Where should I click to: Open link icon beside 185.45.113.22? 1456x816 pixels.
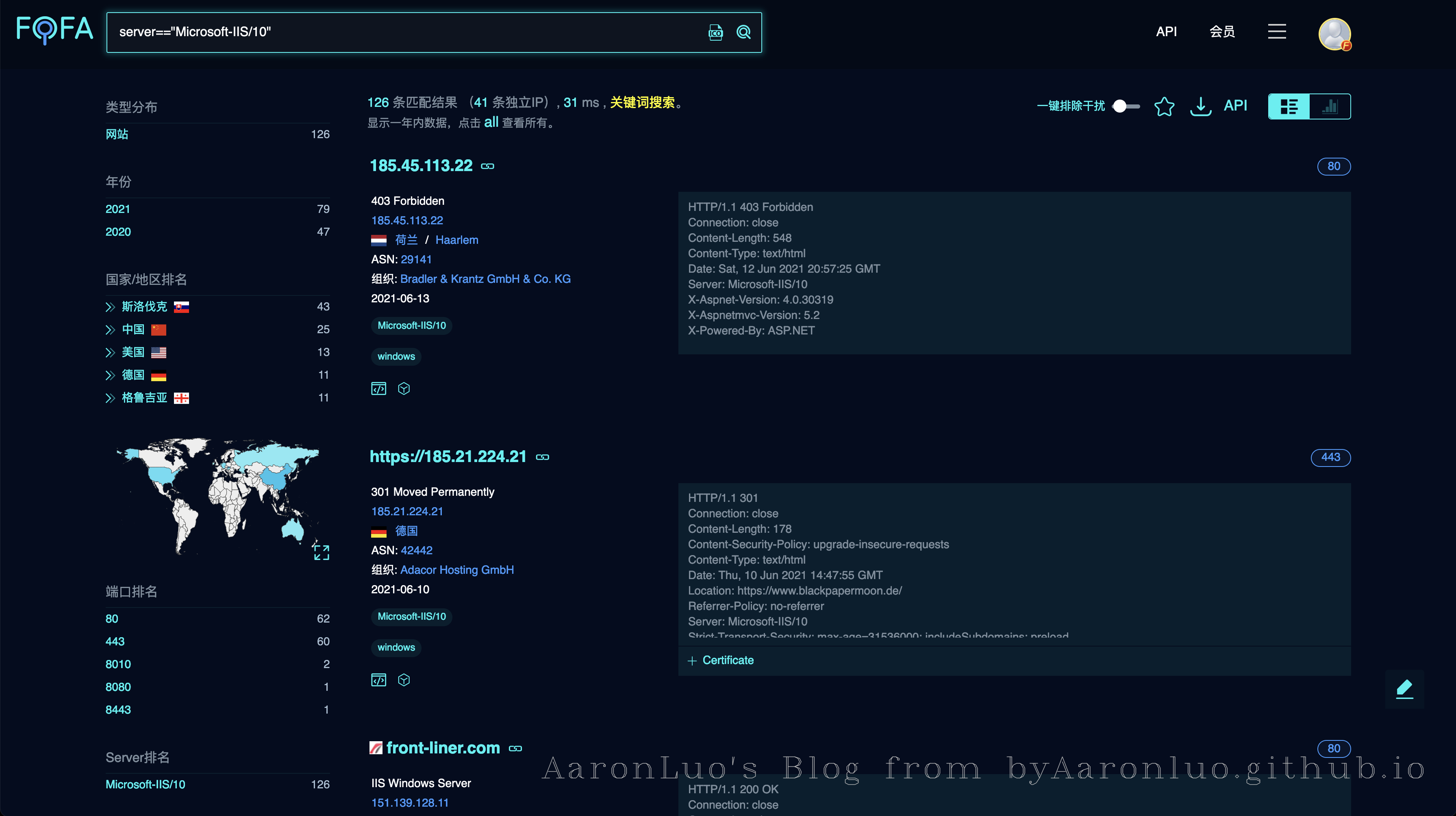coord(487,166)
